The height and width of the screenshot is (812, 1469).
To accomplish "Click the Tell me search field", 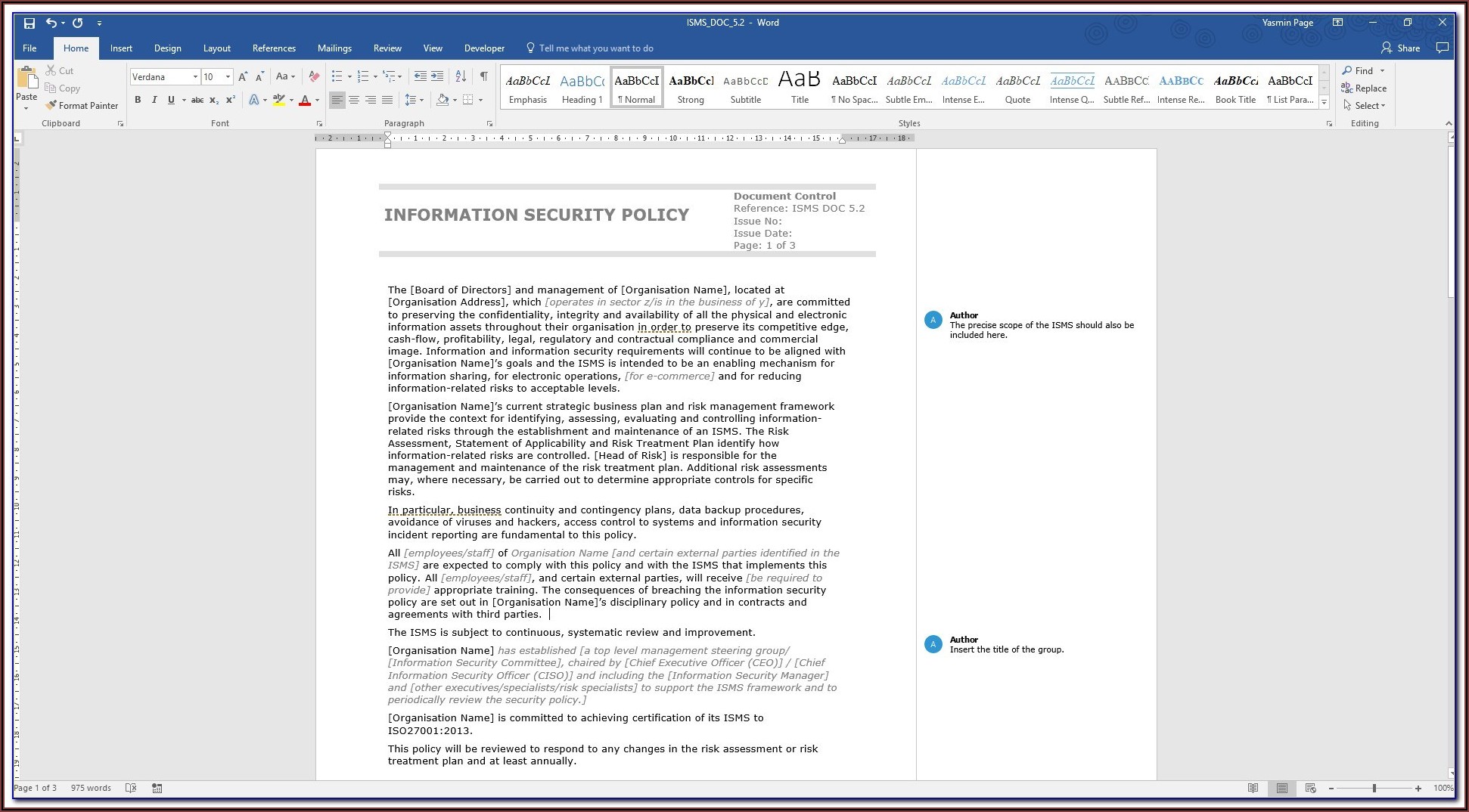I will pos(595,48).
